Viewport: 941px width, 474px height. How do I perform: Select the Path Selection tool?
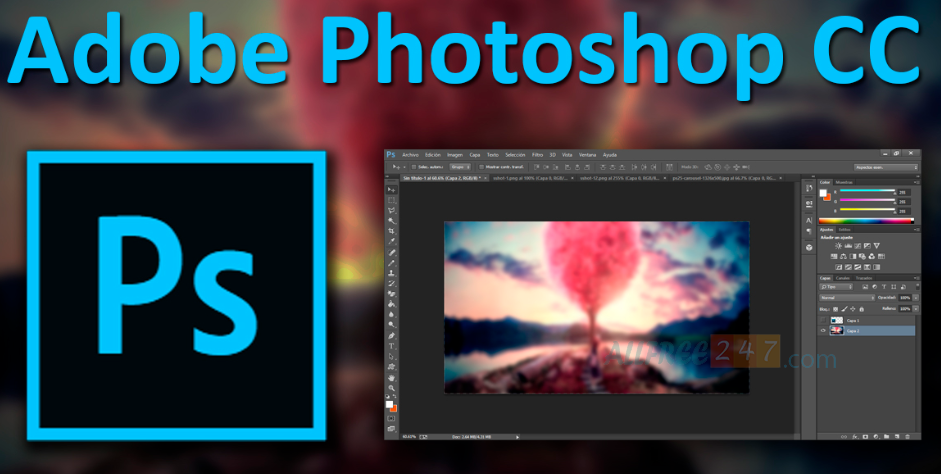pos(392,356)
